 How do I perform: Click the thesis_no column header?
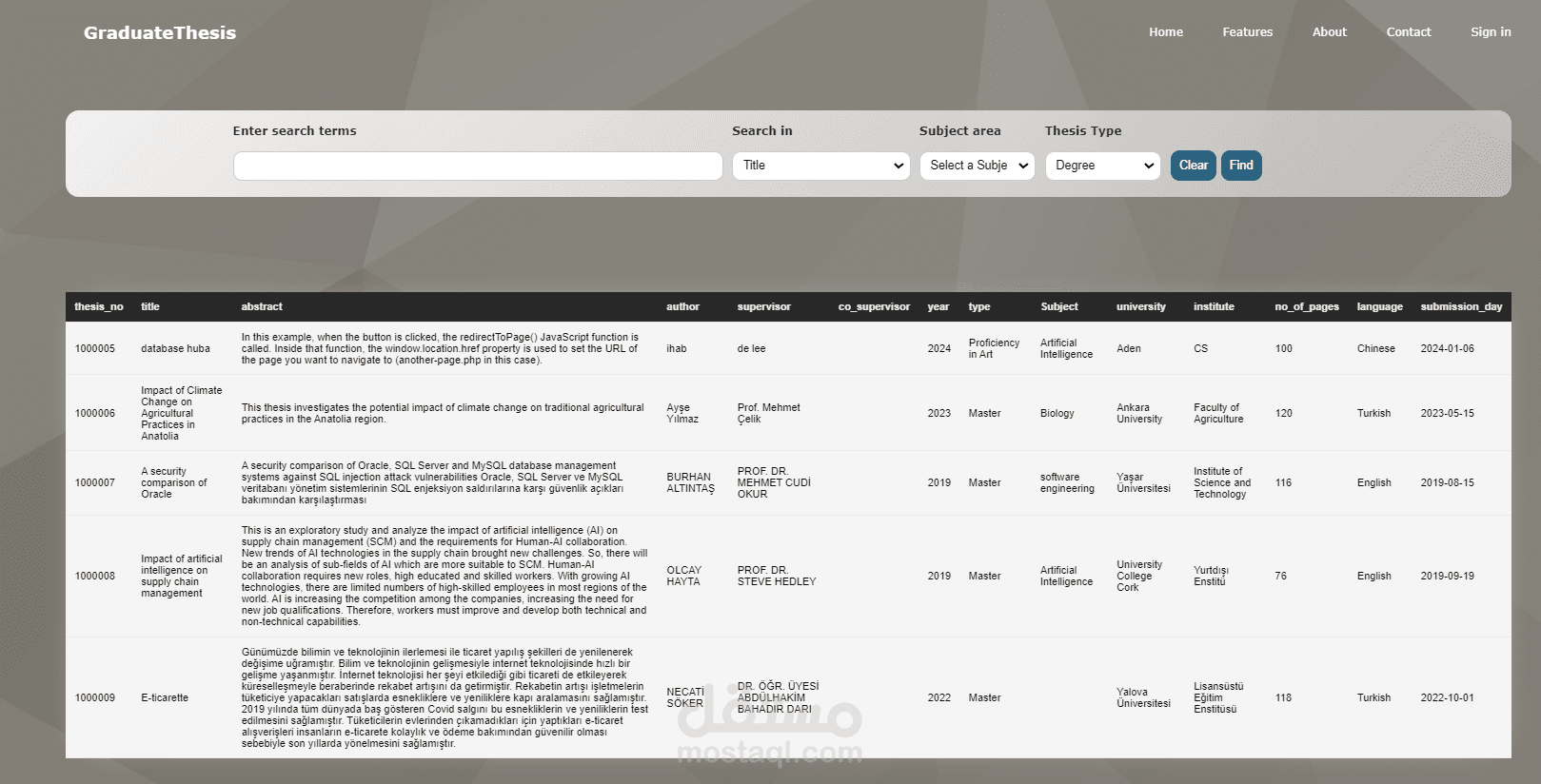coord(99,306)
